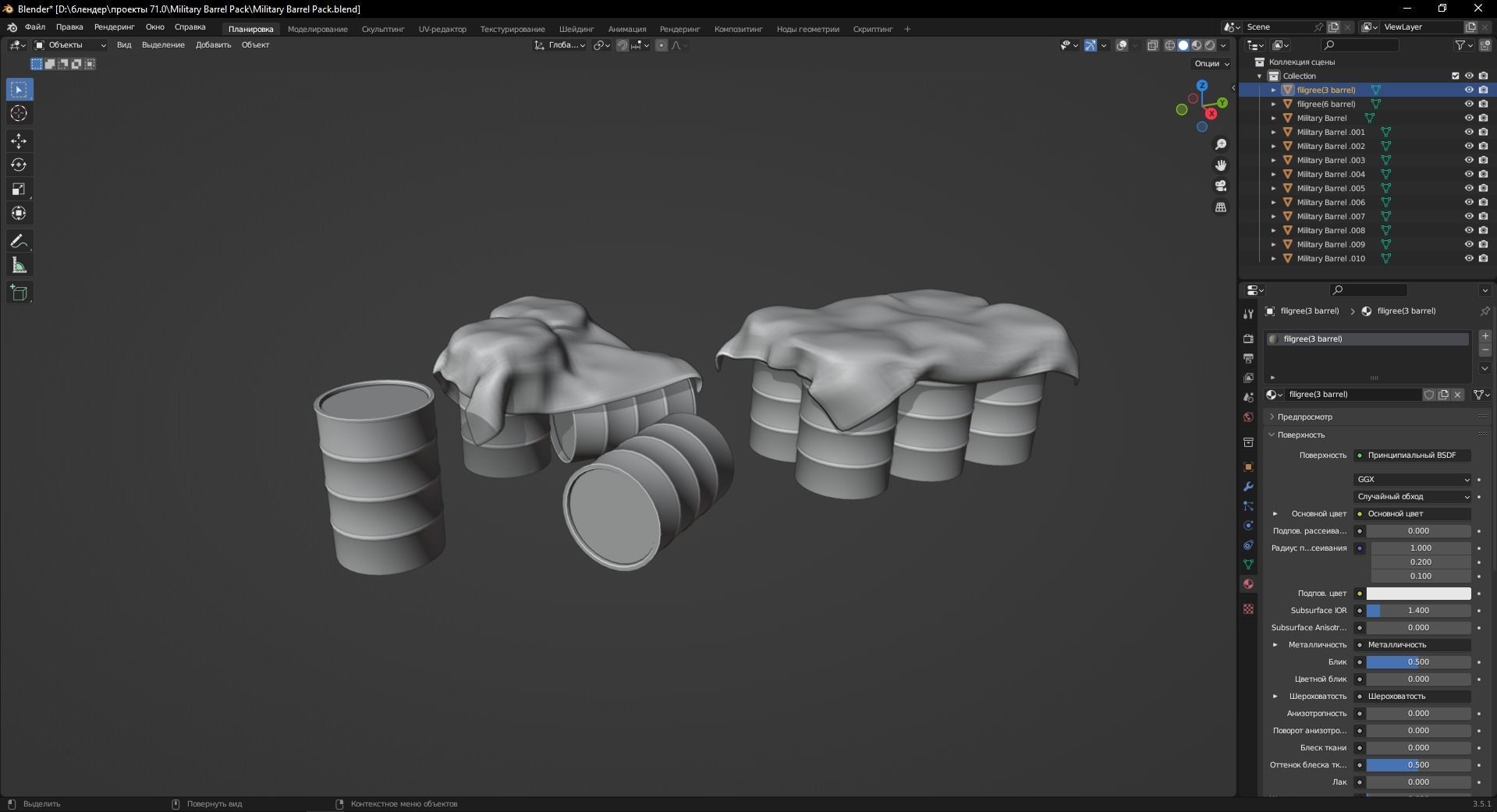
Task: Toggle X-ray mode in viewport header
Action: tap(1153, 45)
